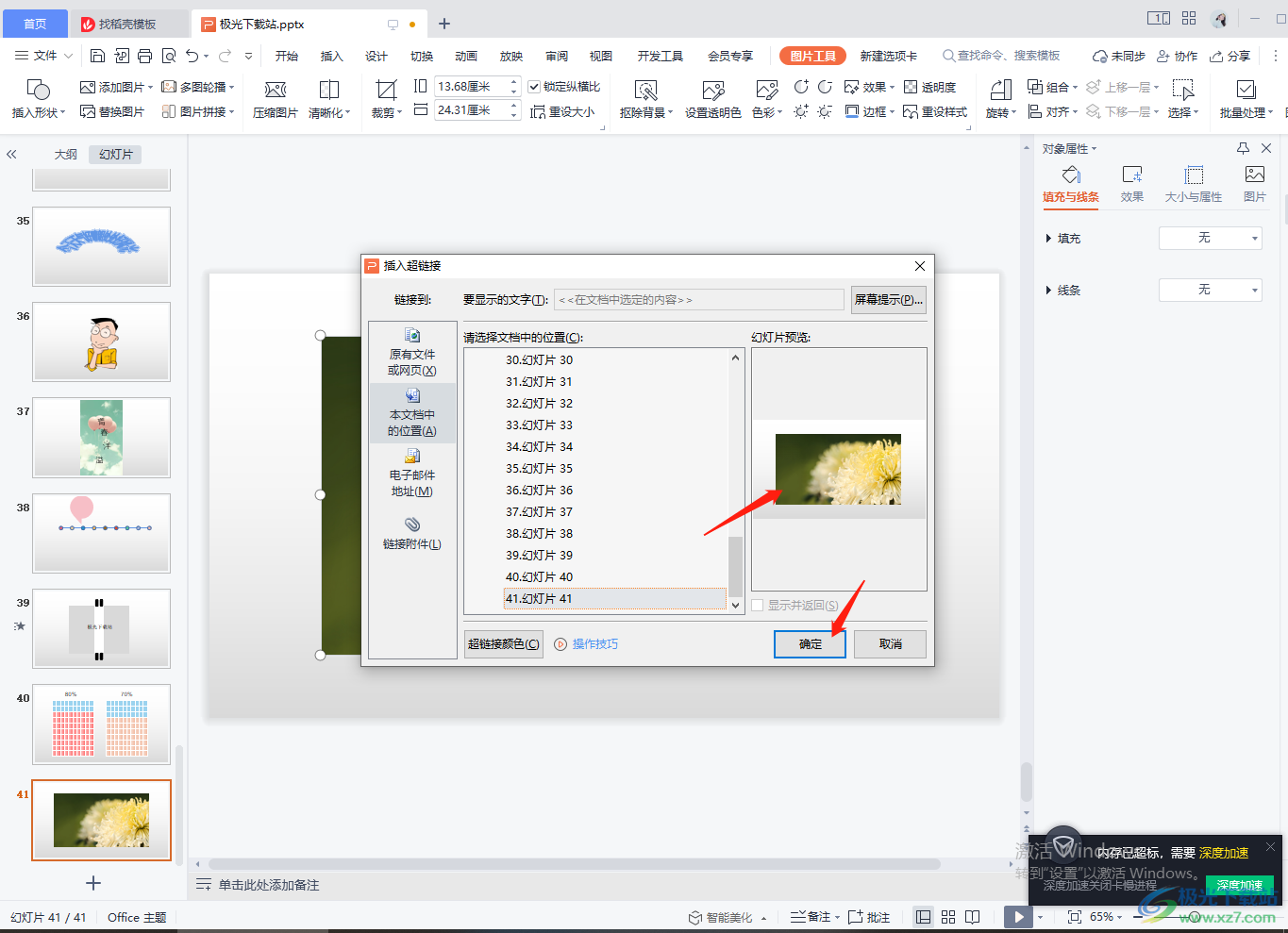
Task: Click Compress Picture (压缩图片) icon
Action: tap(276, 90)
